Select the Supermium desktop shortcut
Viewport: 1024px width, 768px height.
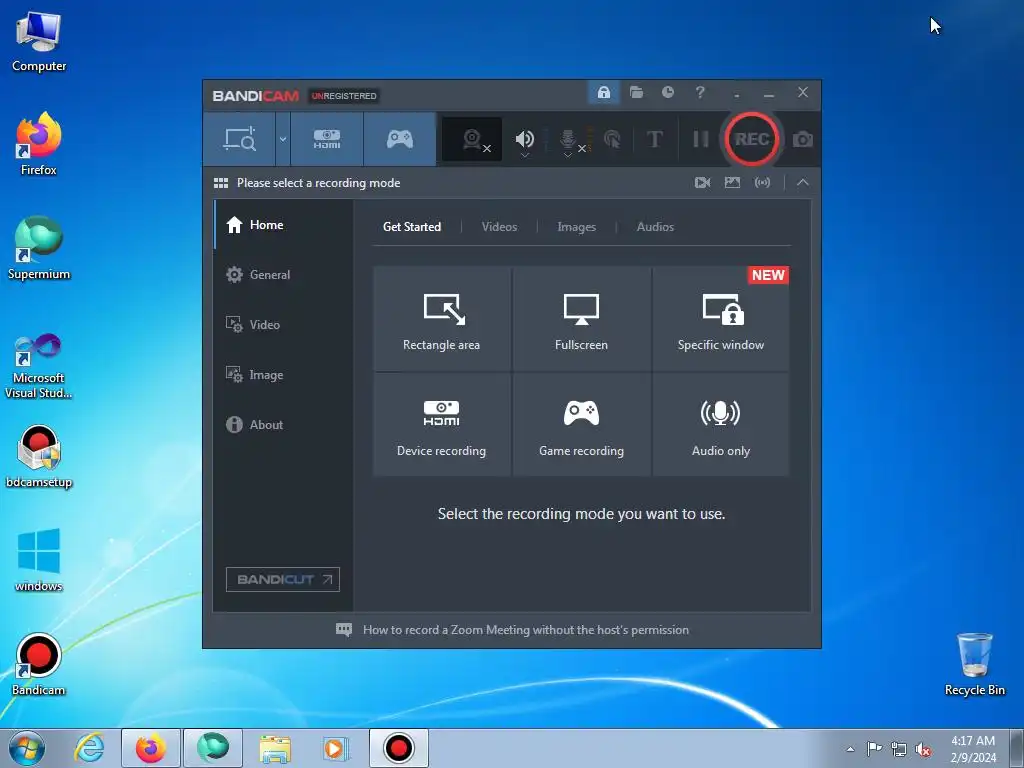tap(39, 248)
